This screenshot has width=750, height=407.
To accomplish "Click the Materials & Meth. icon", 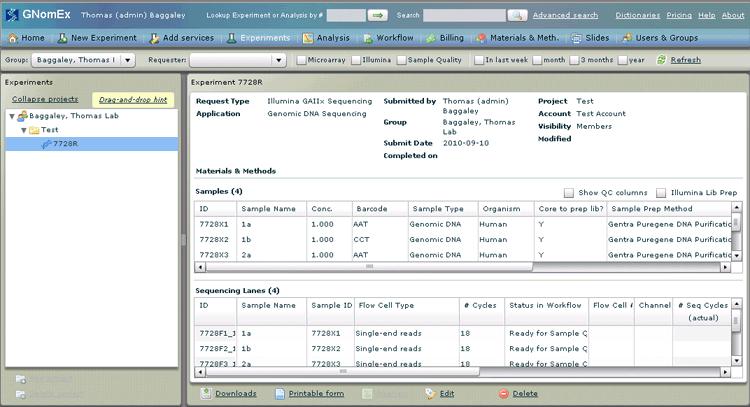I will [481, 38].
